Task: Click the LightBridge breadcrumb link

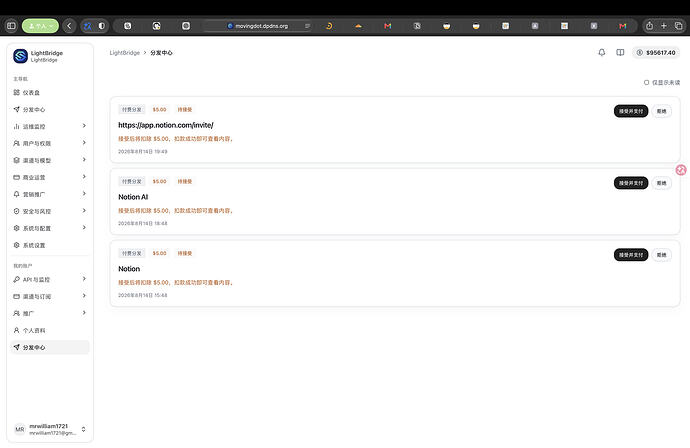Action: [125, 53]
